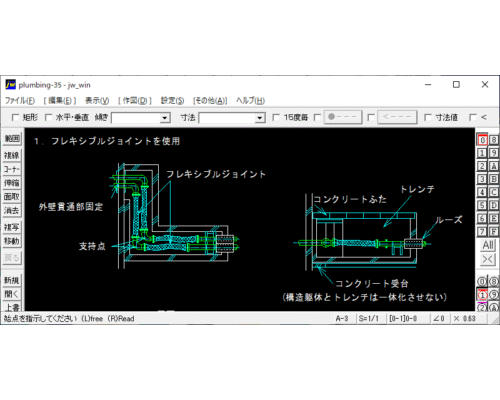Select layer group circle 9
This screenshot has width=500, height=400.
(494, 295)
